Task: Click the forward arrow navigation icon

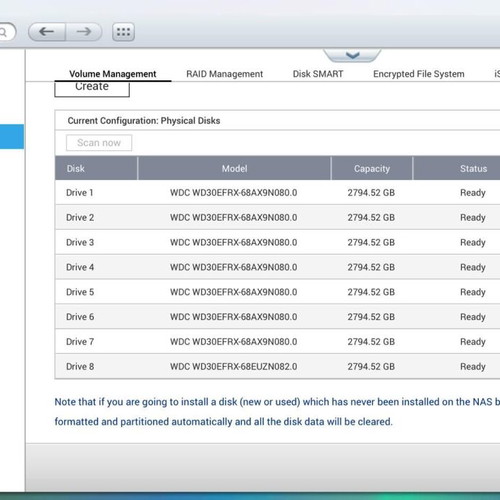Action: point(84,32)
